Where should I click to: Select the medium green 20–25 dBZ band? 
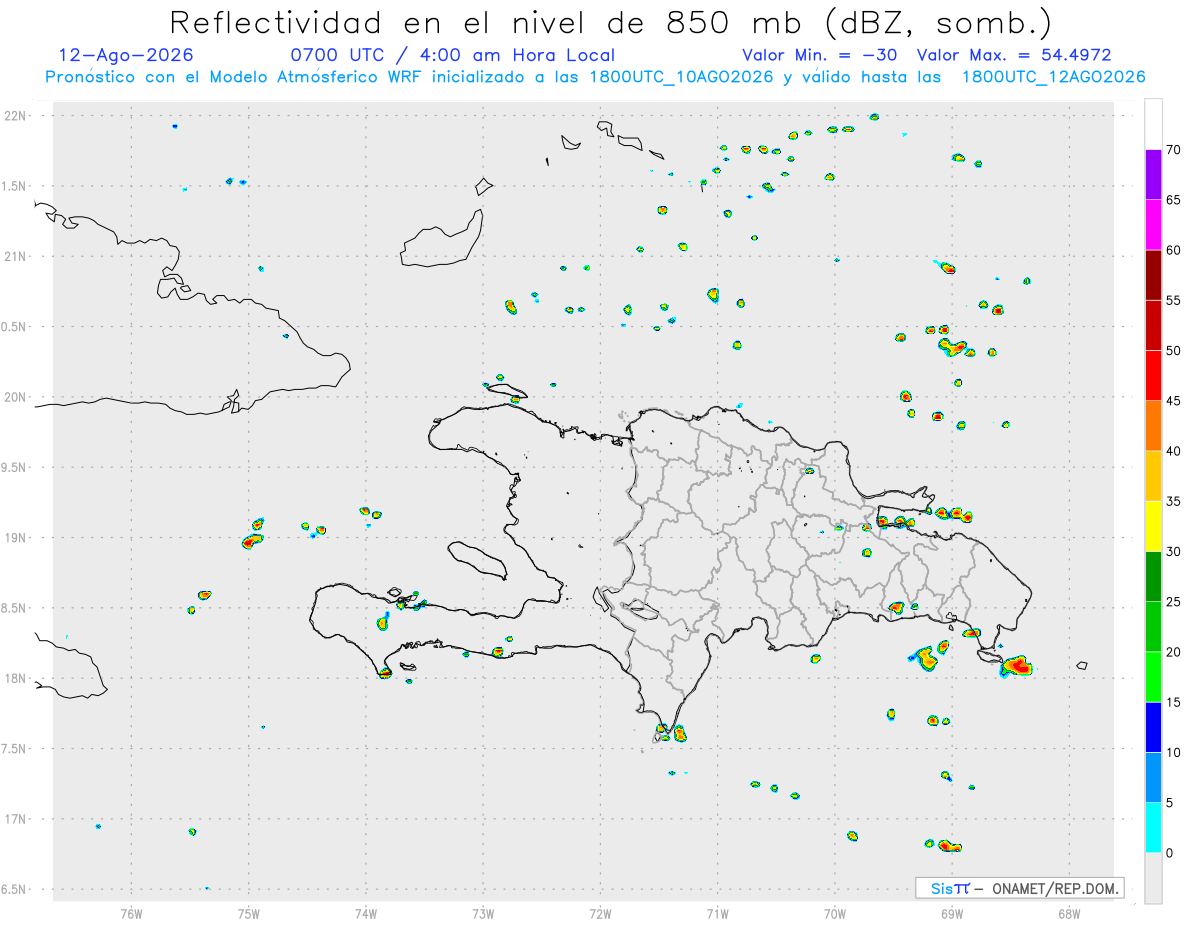[x=1153, y=627]
